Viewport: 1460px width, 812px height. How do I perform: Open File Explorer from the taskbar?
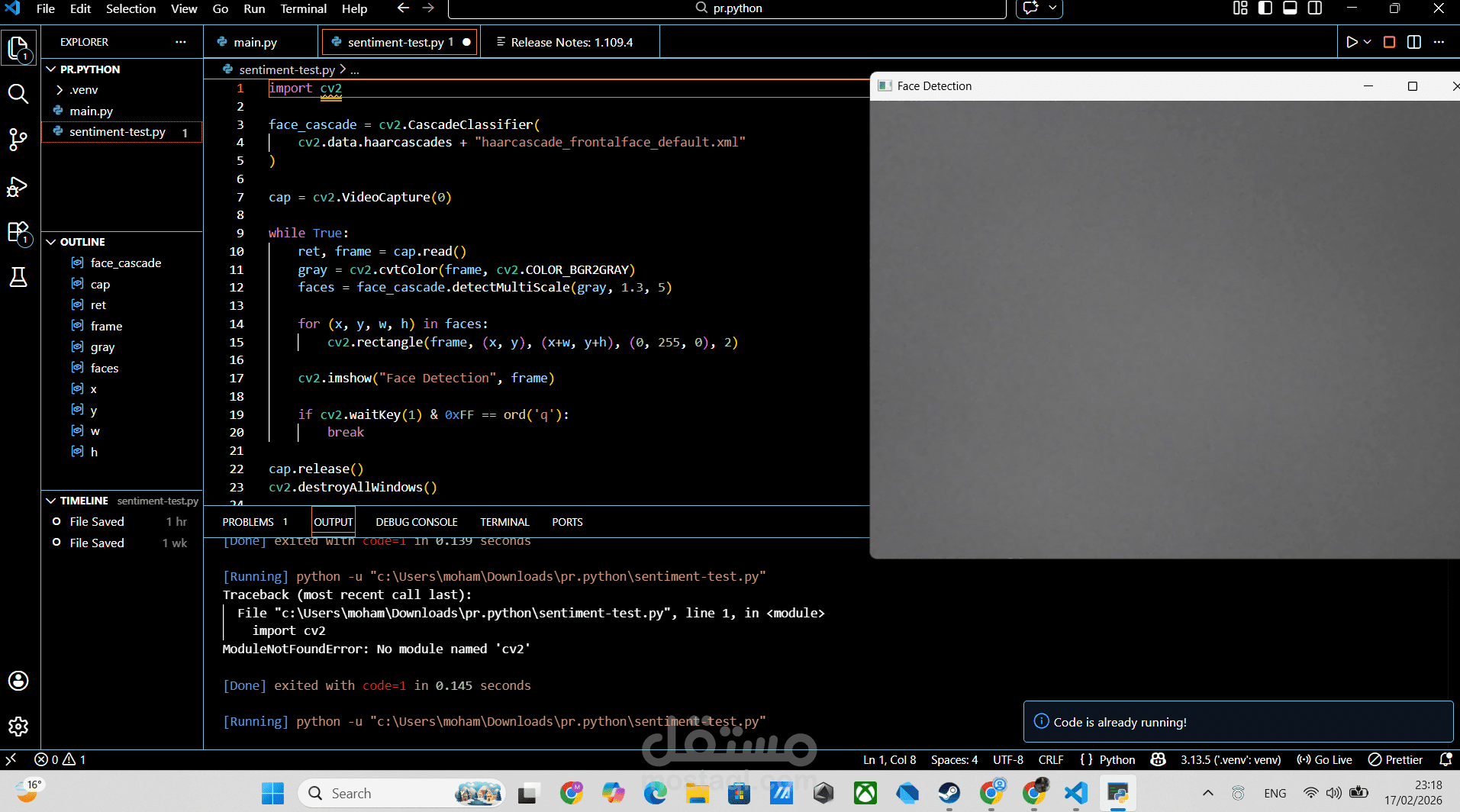697,794
